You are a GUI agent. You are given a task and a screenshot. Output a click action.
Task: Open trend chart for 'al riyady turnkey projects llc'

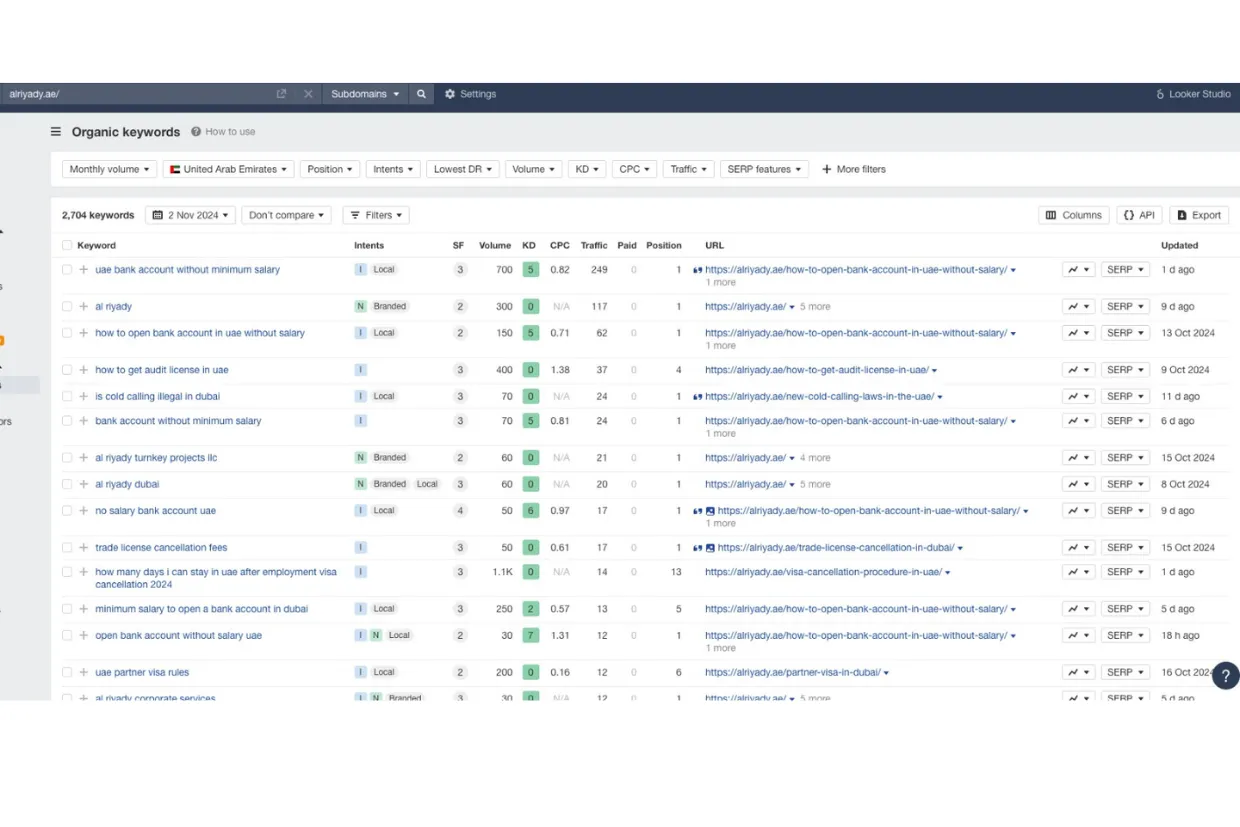(1078, 458)
